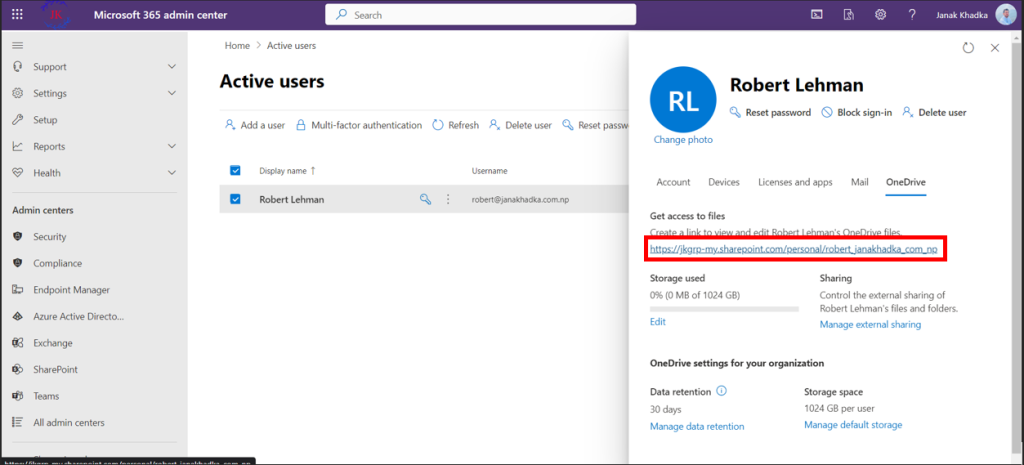Click Block sign-in button
Image resolution: width=1024 pixels, height=465 pixels.
[x=856, y=112]
